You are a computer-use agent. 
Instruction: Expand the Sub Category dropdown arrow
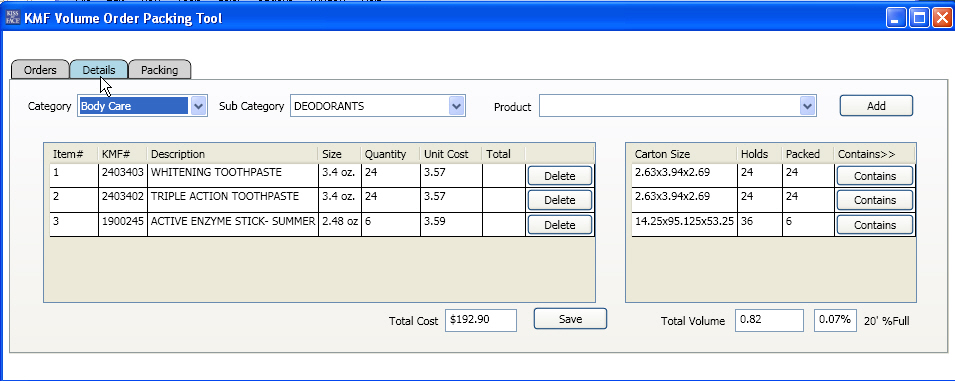coord(456,106)
